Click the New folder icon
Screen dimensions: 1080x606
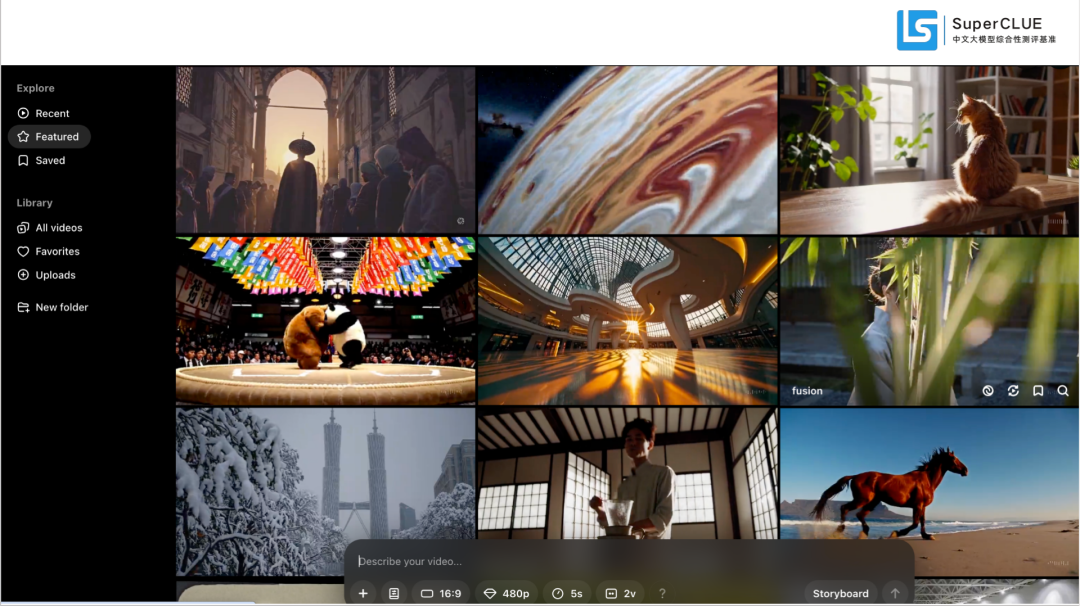[x=23, y=307]
